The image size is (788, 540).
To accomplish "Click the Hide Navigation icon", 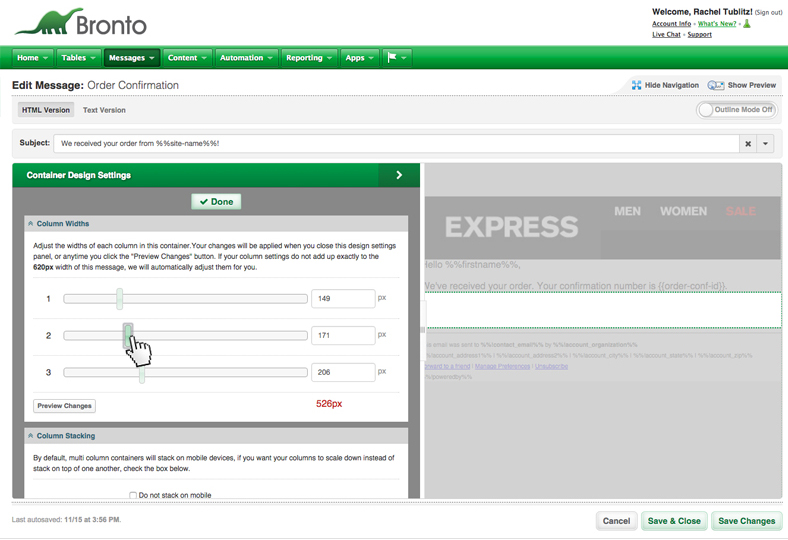I will pos(636,86).
